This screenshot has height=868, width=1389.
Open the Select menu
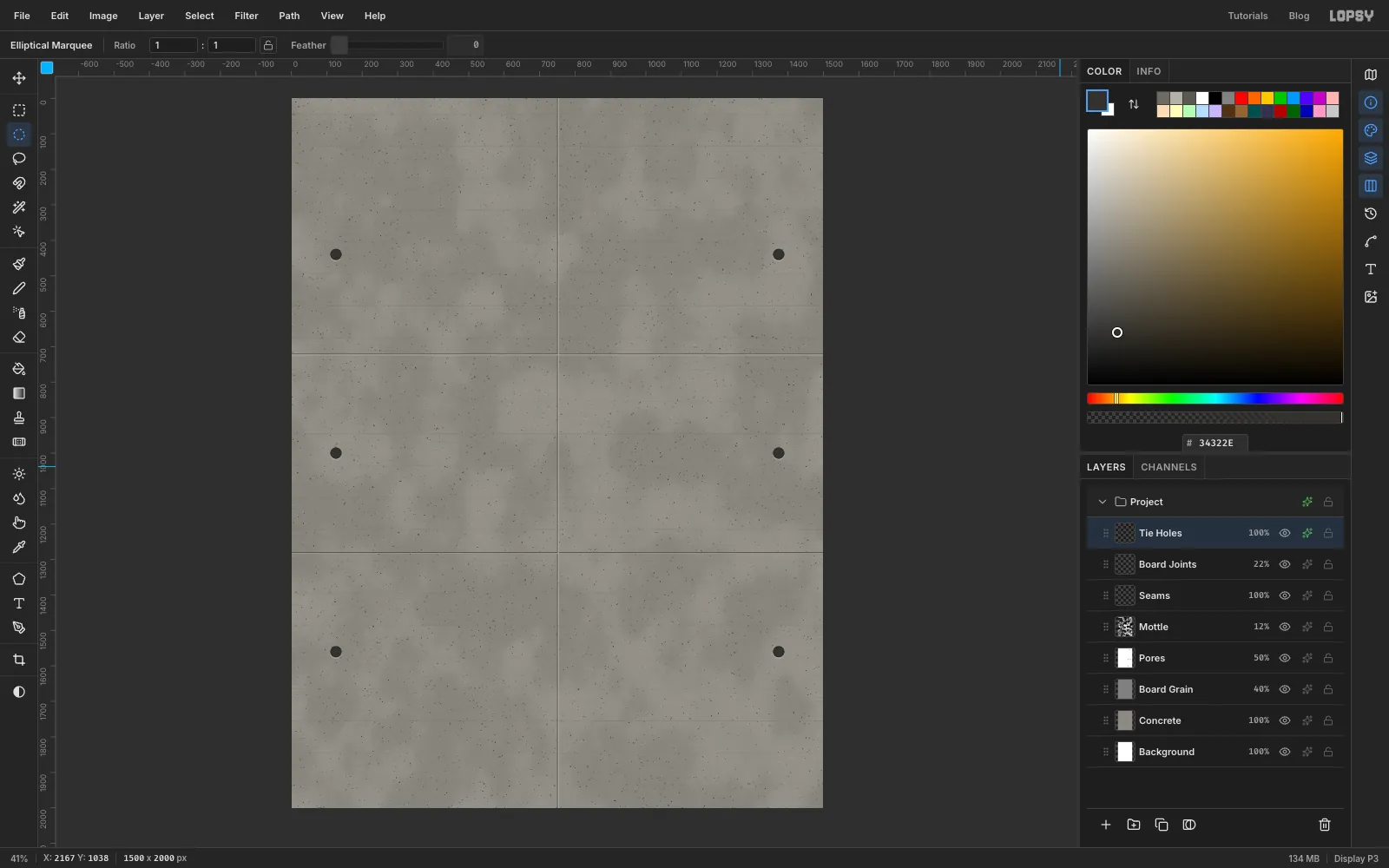click(x=200, y=16)
